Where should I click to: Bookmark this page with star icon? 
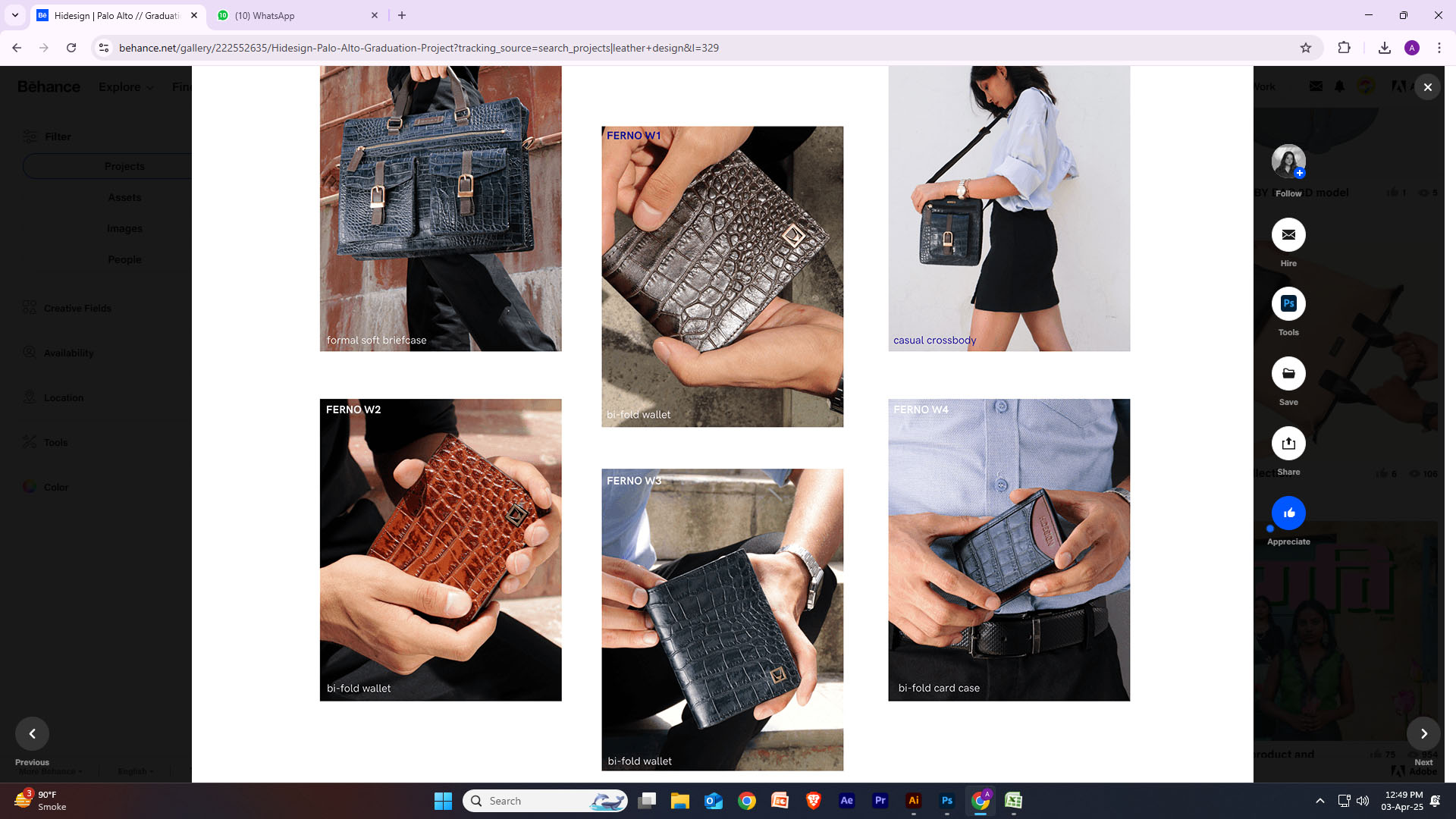point(1305,48)
